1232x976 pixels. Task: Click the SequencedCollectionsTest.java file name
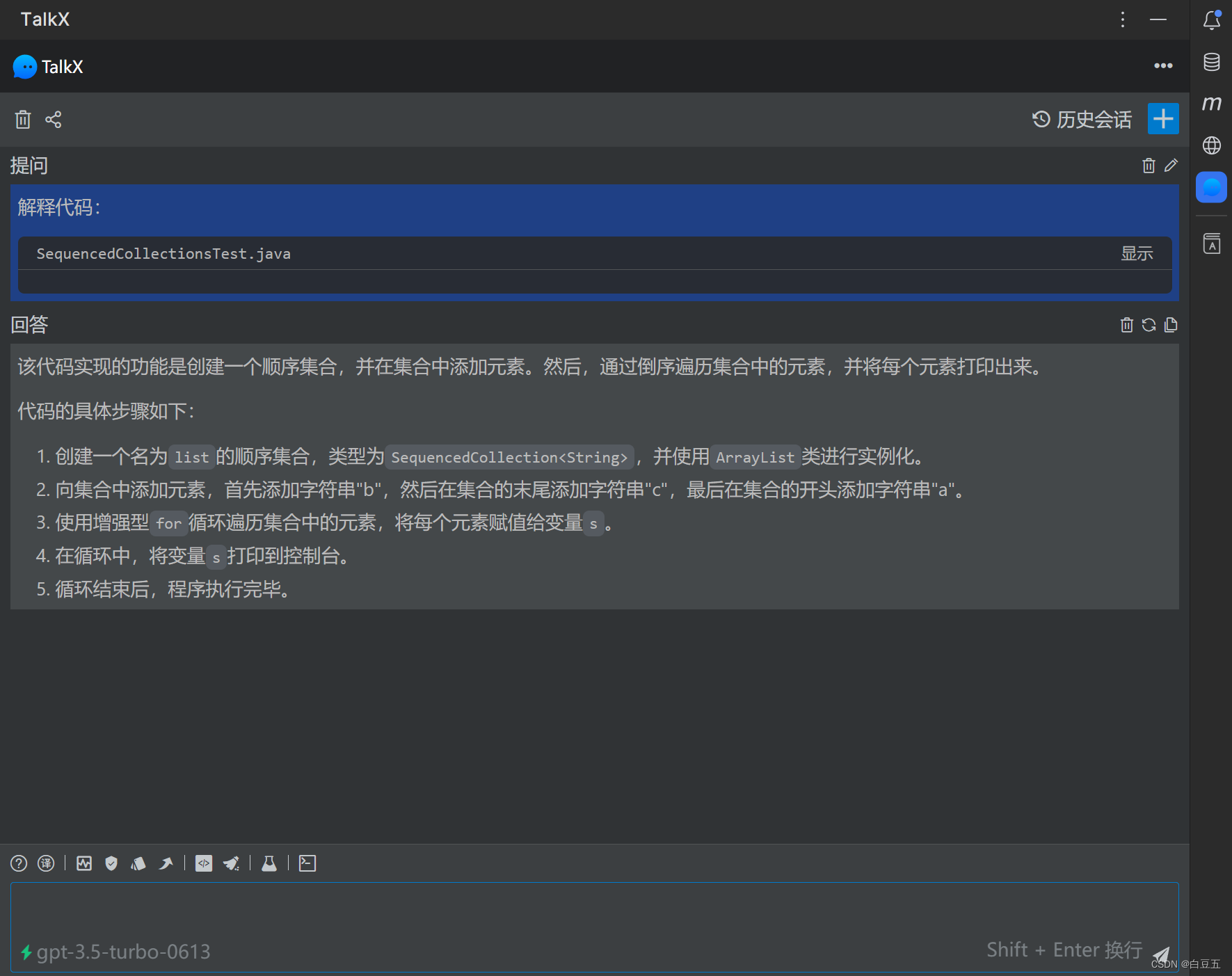(163, 254)
